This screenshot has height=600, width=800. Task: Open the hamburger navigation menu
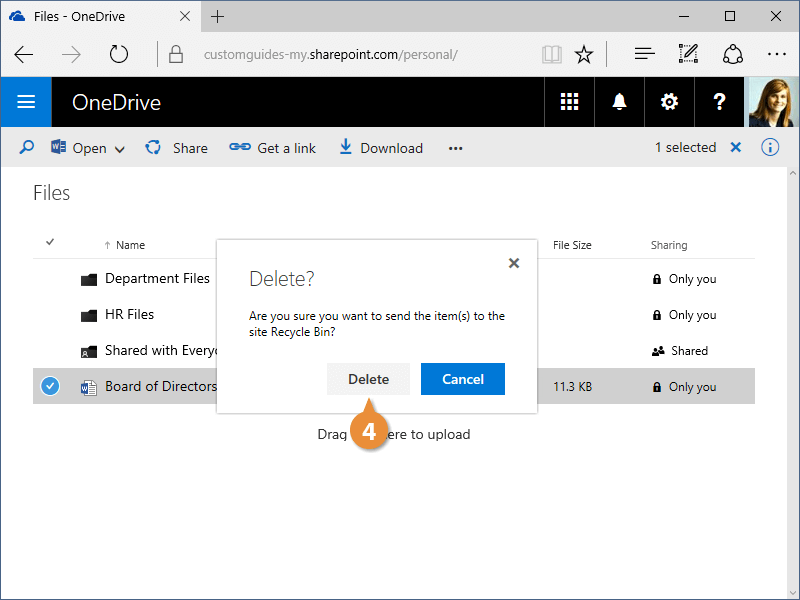26,102
